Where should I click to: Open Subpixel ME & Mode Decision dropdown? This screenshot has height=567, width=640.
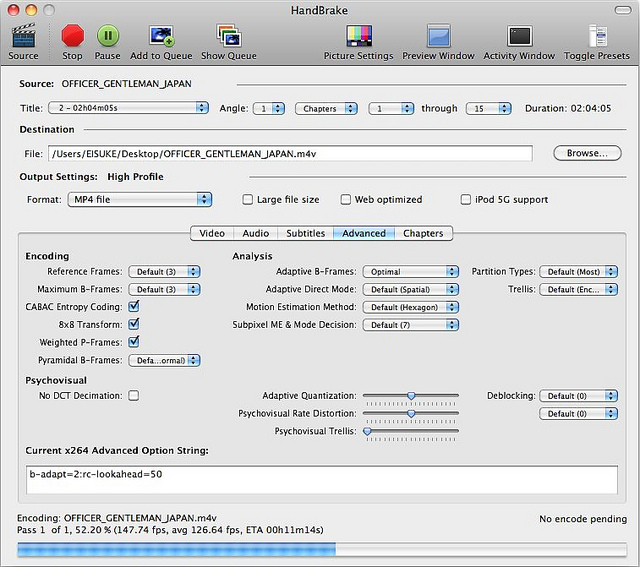coord(411,325)
